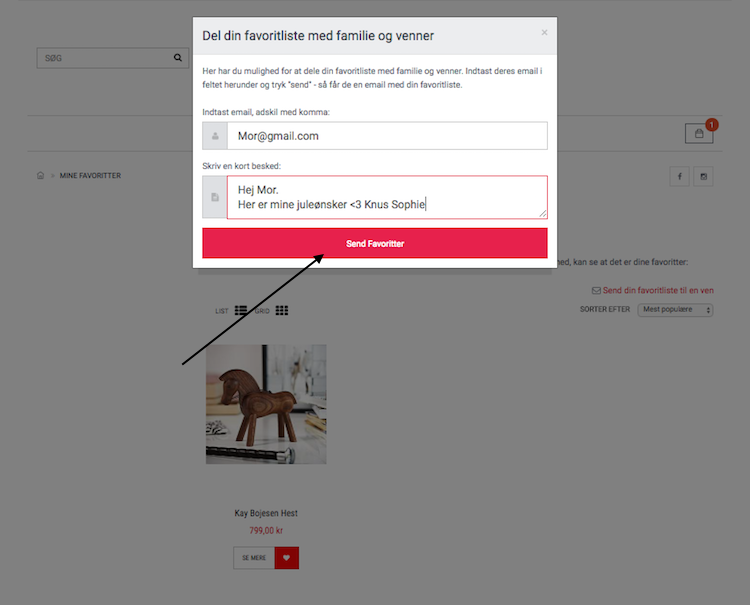Click the SØG search field
750x605 pixels.
point(105,58)
